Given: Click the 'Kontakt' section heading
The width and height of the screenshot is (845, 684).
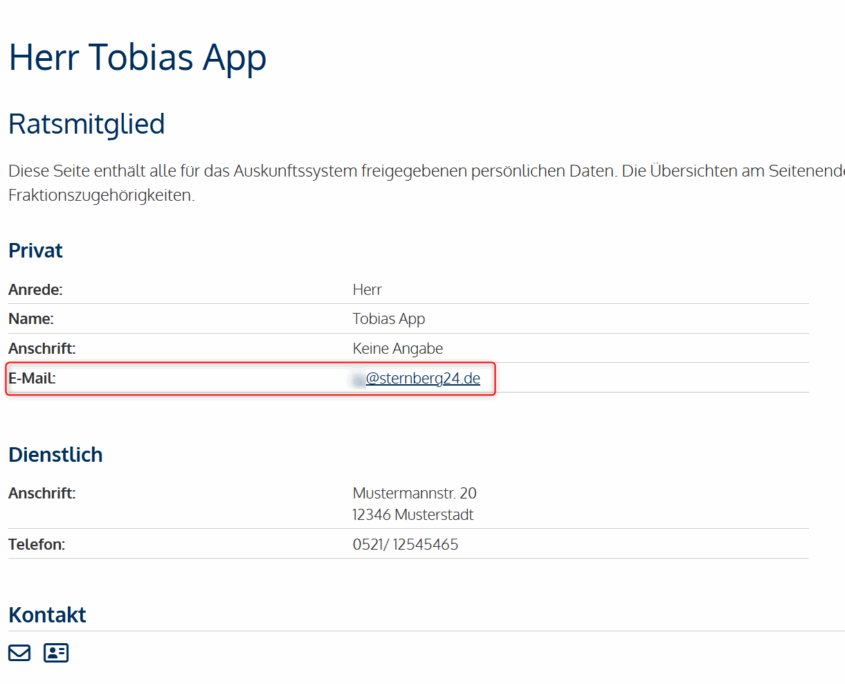Looking at the screenshot, I should pyautogui.click(x=47, y=614).
